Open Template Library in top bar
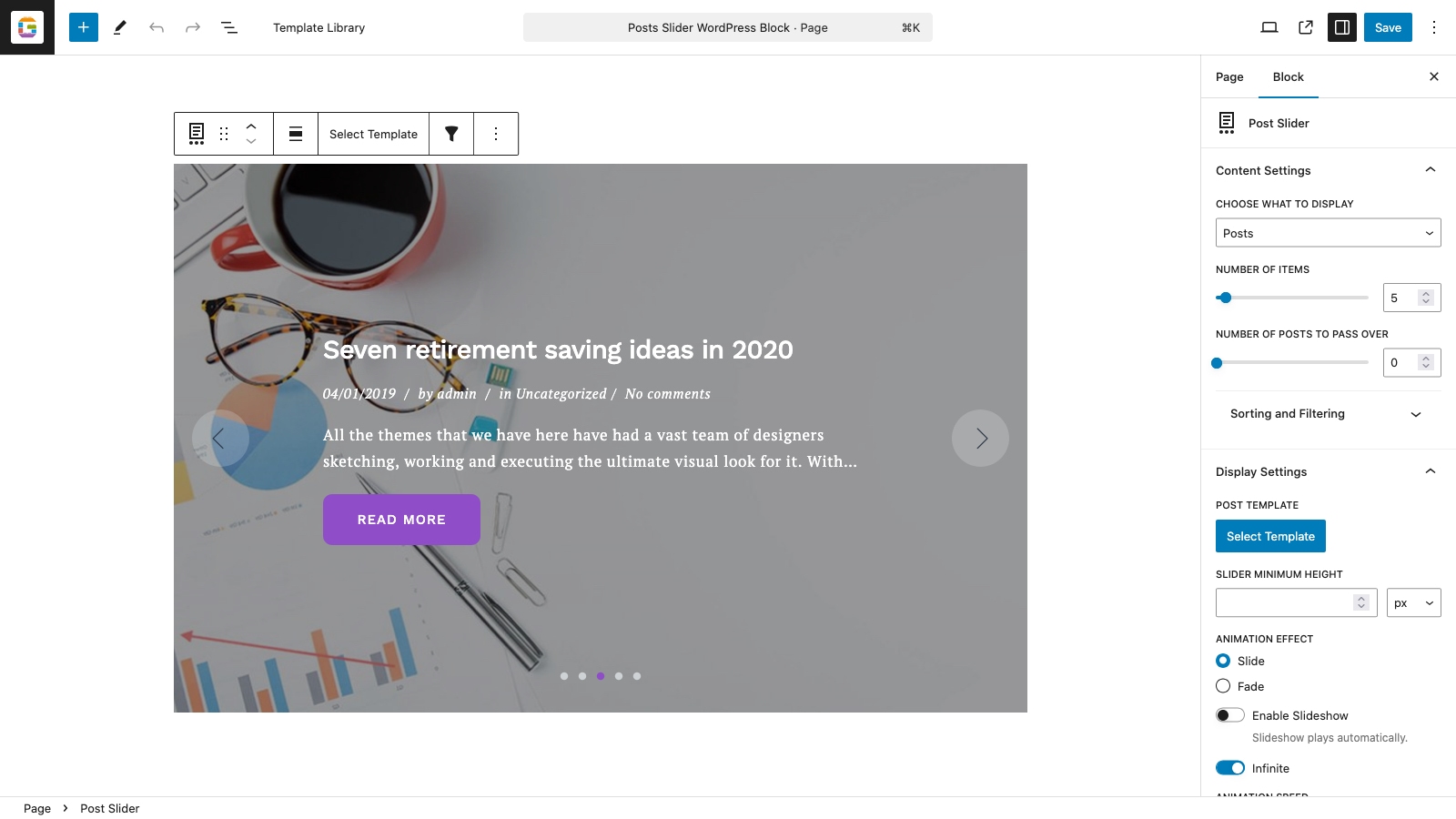This screenshot has width=1456, height=819. tap(318, 27)
